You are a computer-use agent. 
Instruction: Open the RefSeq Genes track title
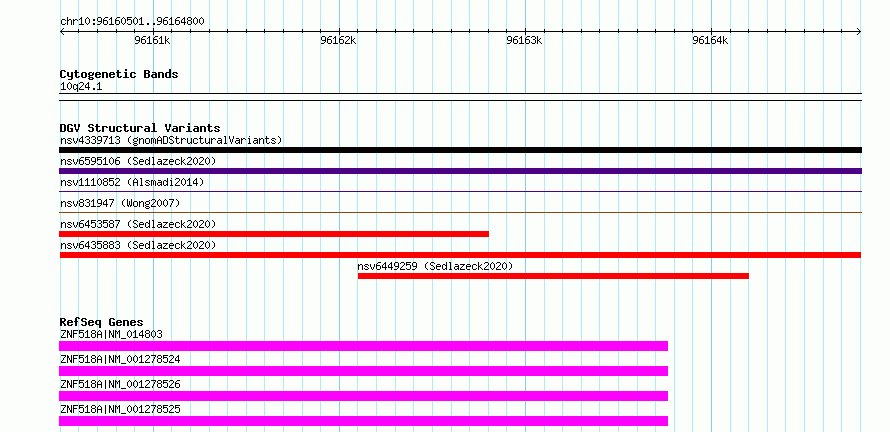tap(102, 322)
